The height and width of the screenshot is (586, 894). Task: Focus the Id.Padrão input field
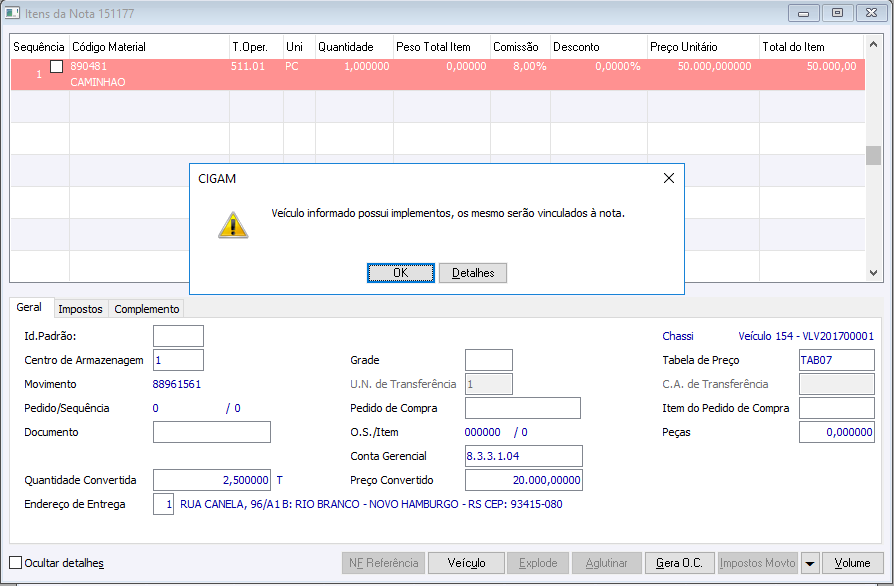click(x=178, y=336)
